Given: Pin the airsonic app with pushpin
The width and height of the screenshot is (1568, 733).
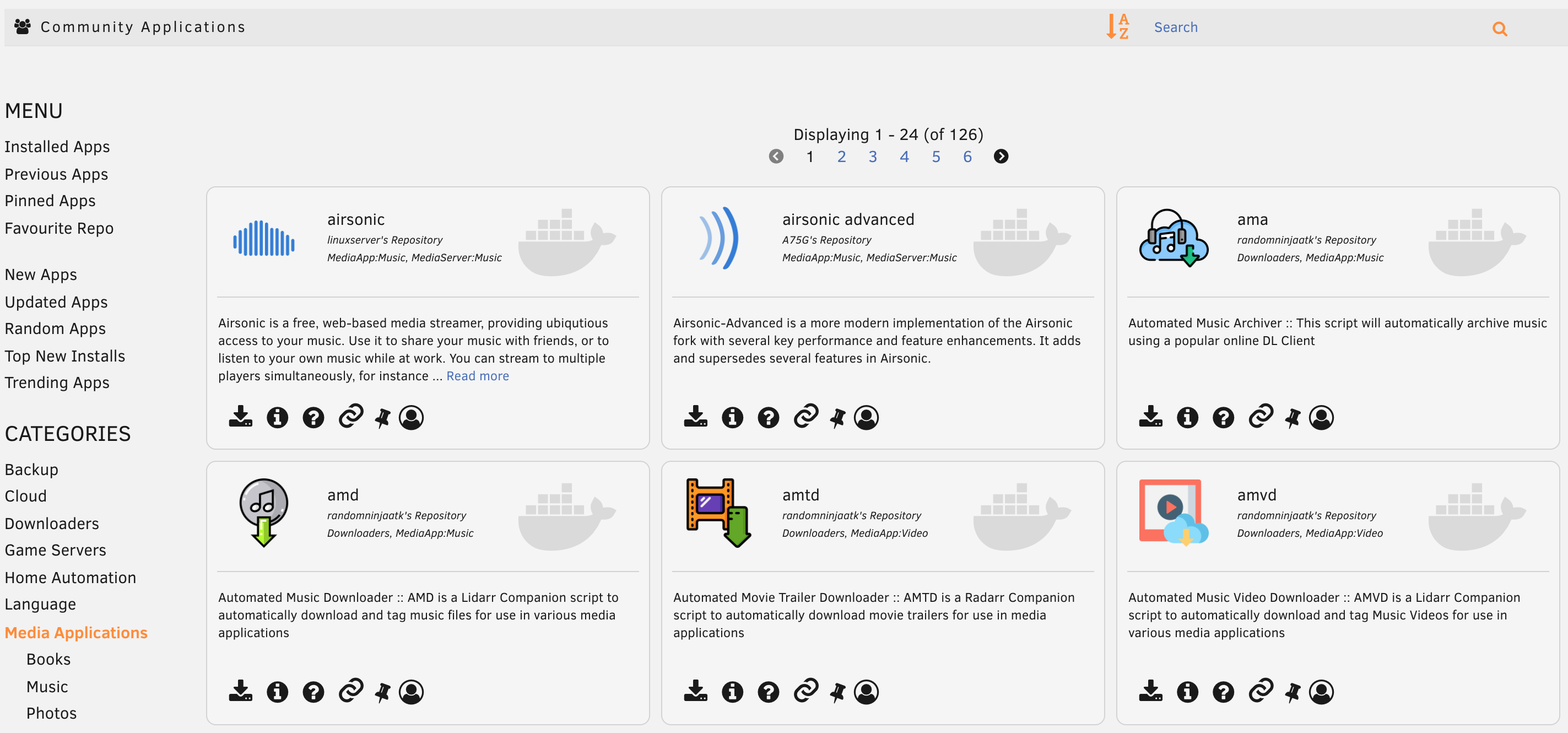Looking at the screenshot, I should pos(382,418).
